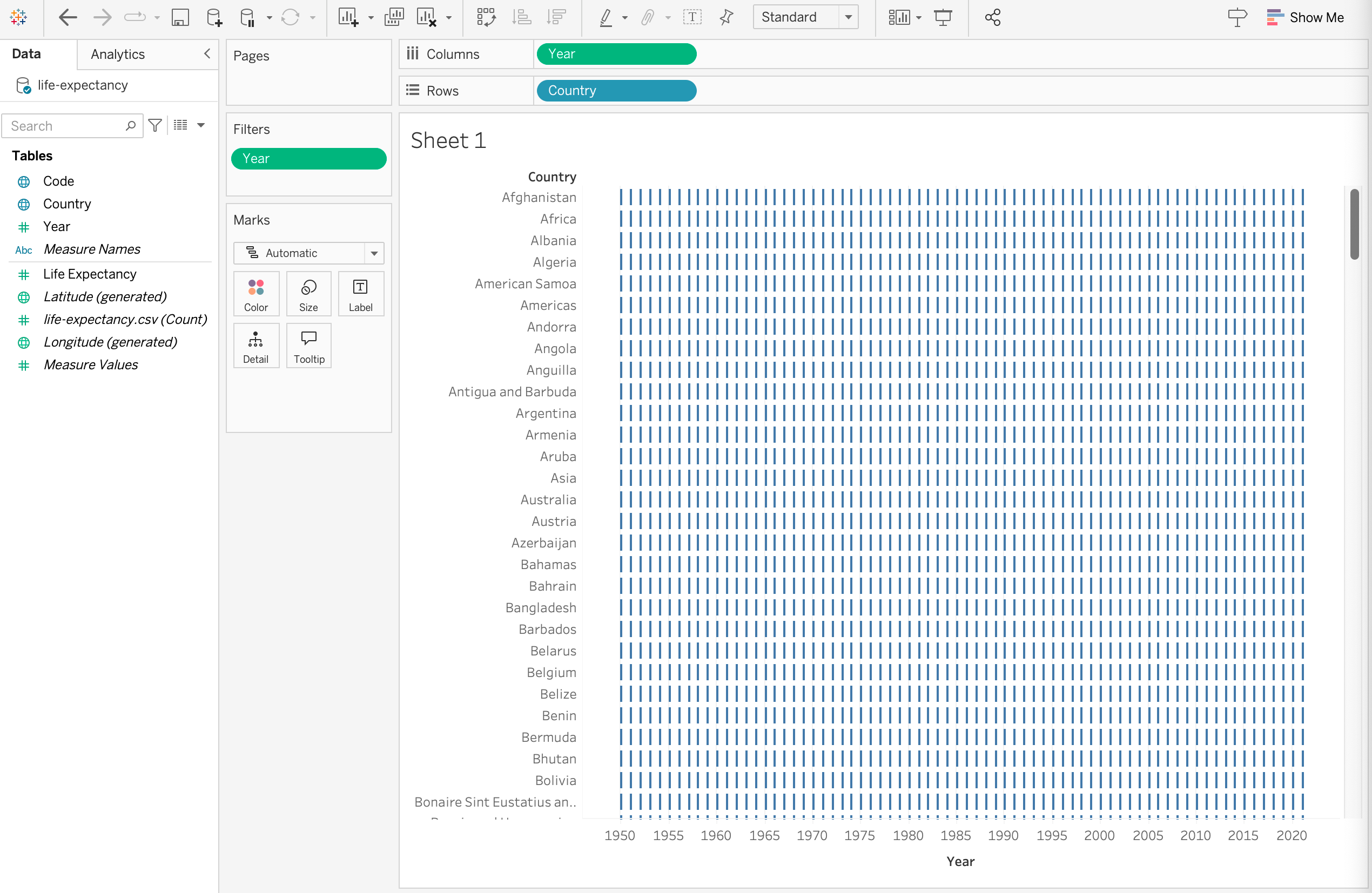Click the Clear Sheet icon
1372x893 pixels.
pyautogui.click(x=427, y=17)
